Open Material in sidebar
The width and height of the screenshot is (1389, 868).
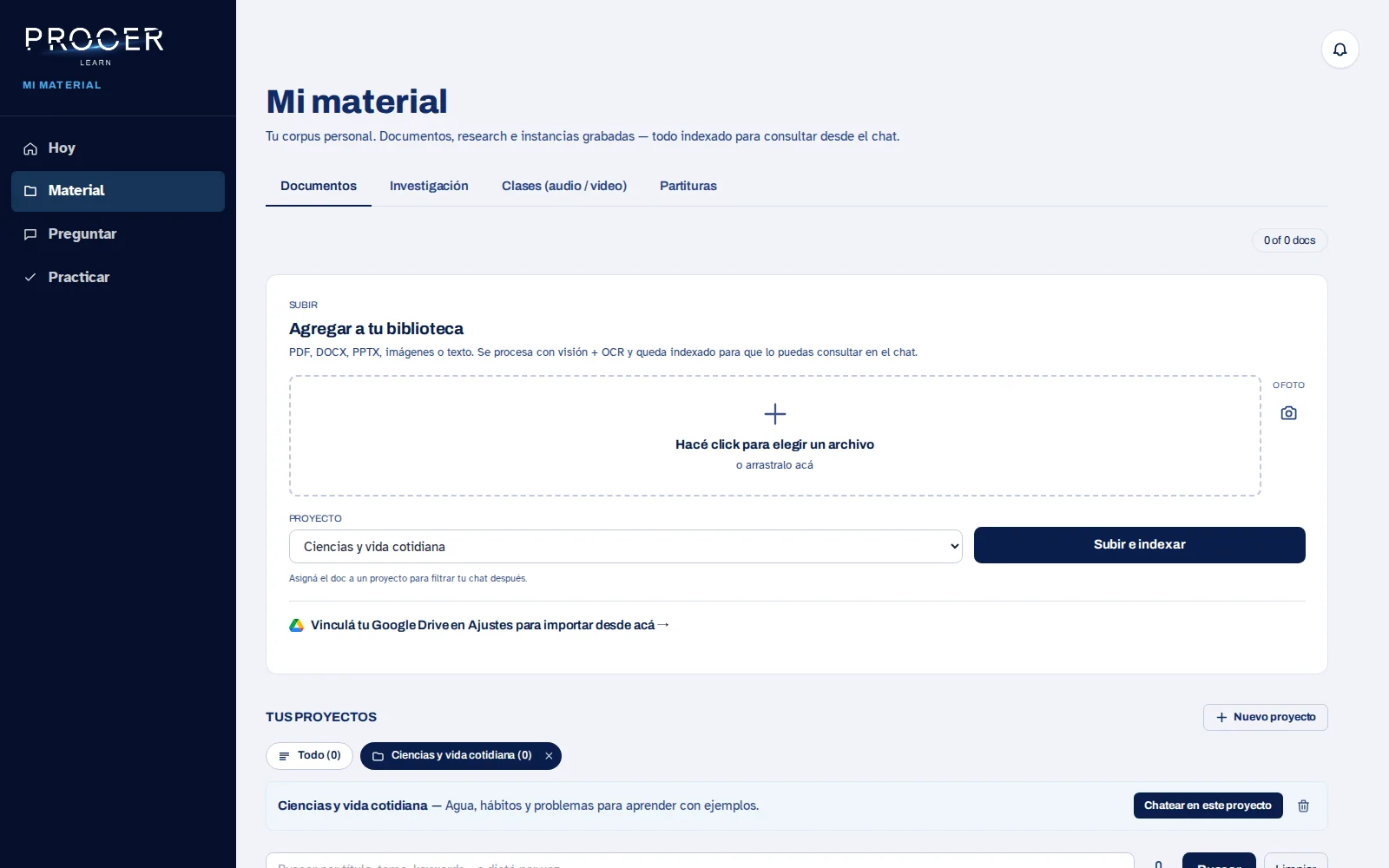coord(118,191)
